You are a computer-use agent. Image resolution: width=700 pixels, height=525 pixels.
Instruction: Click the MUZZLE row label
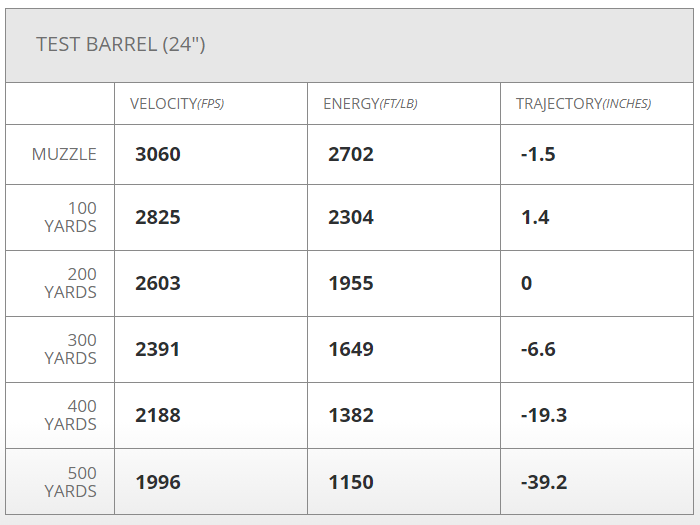click(x=64, y=154)
